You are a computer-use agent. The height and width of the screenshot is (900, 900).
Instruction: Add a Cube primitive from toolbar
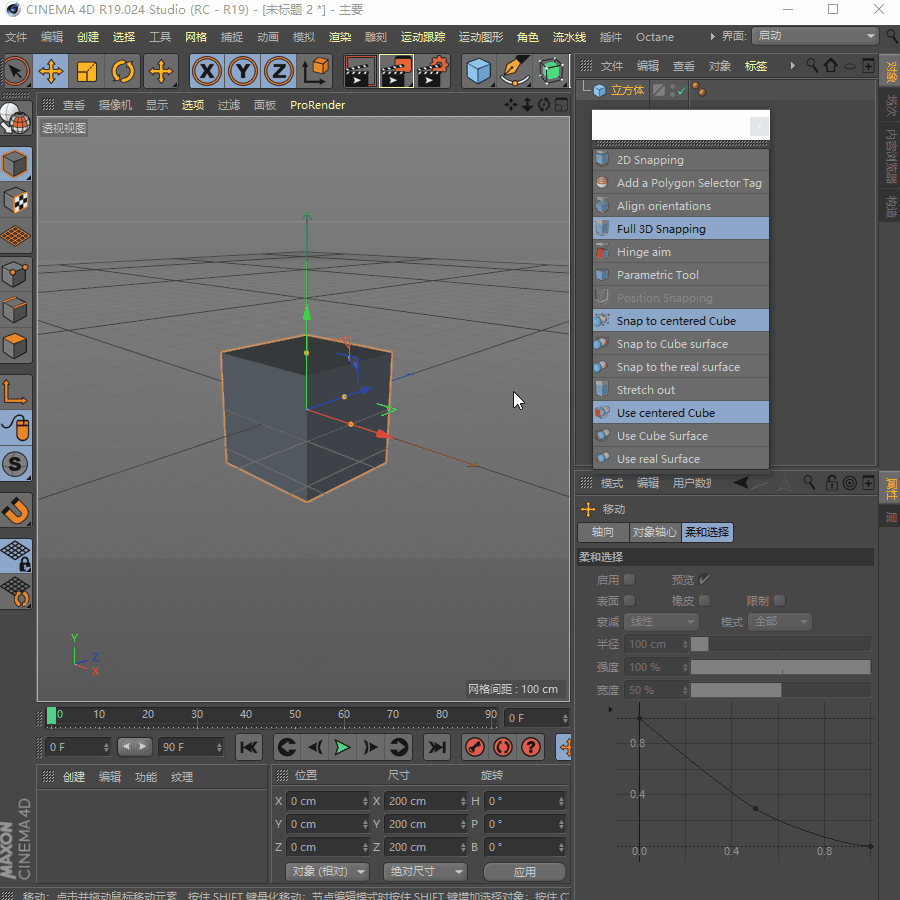(x=480, y=71)
